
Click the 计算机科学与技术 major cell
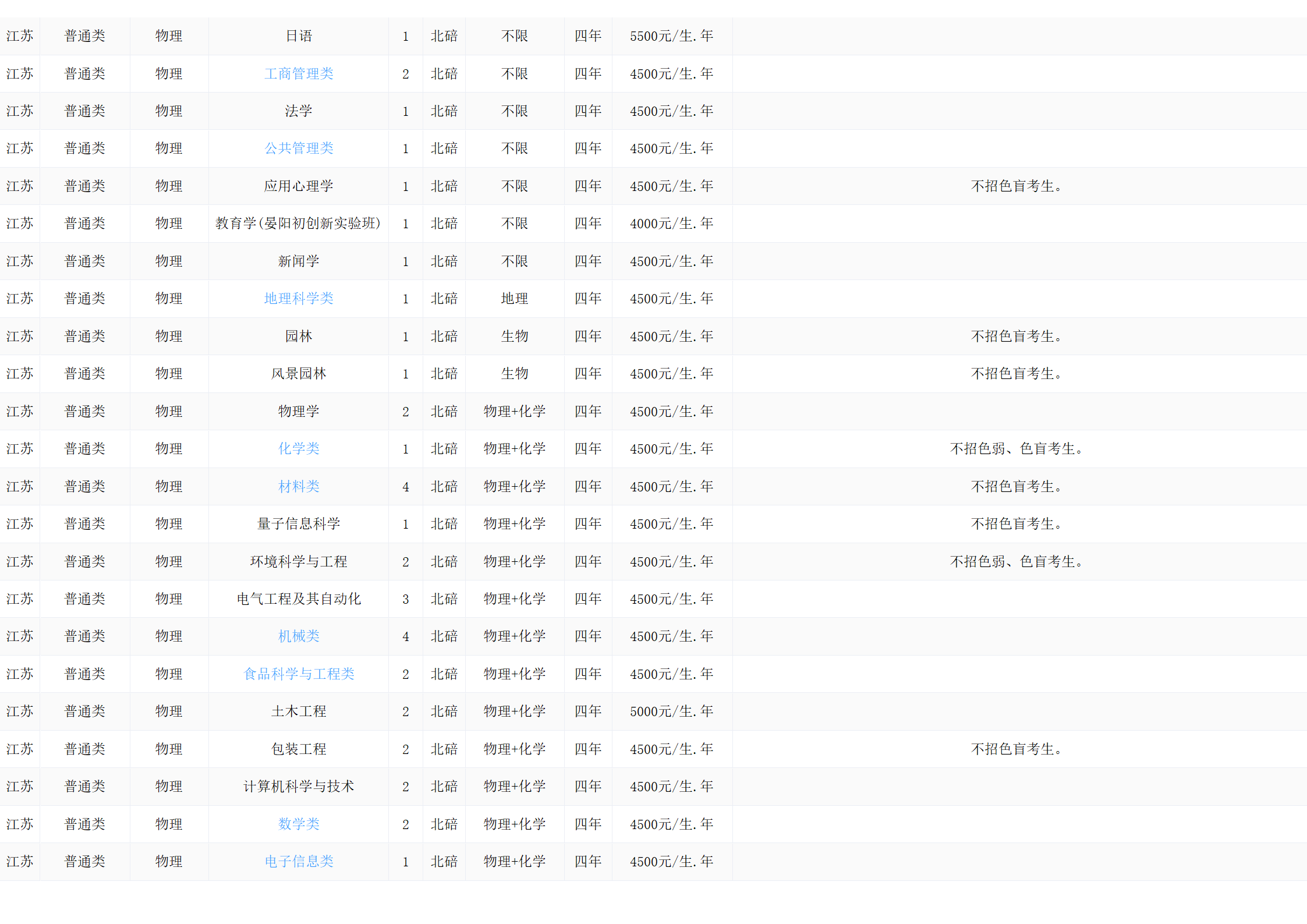pos(299,787)
